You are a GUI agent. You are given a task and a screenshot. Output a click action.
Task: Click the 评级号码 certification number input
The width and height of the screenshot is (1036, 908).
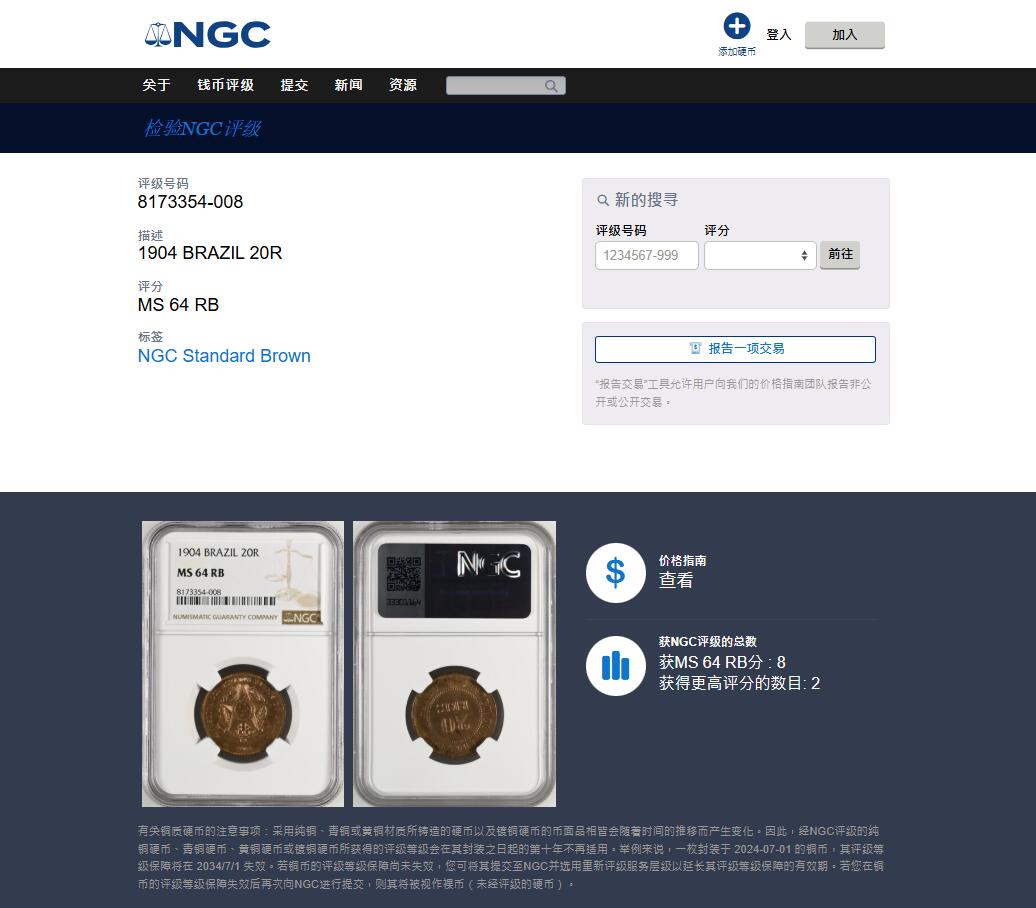[647, 256]
